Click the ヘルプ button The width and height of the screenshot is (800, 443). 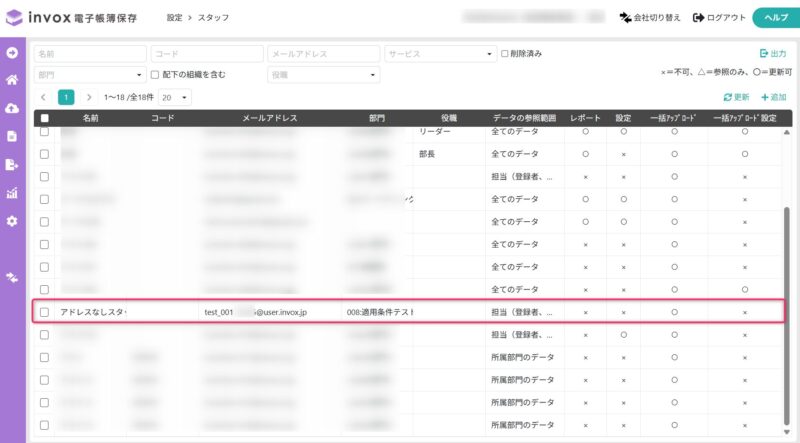tap(776, 18)
